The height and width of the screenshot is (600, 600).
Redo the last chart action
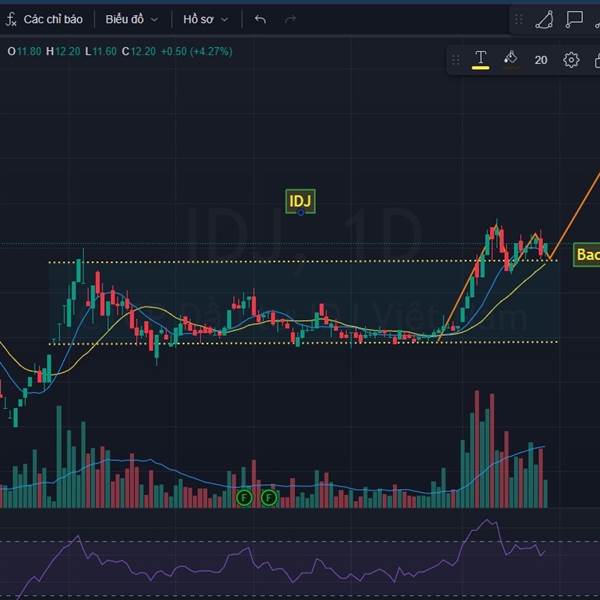click(x=290, y=19)
